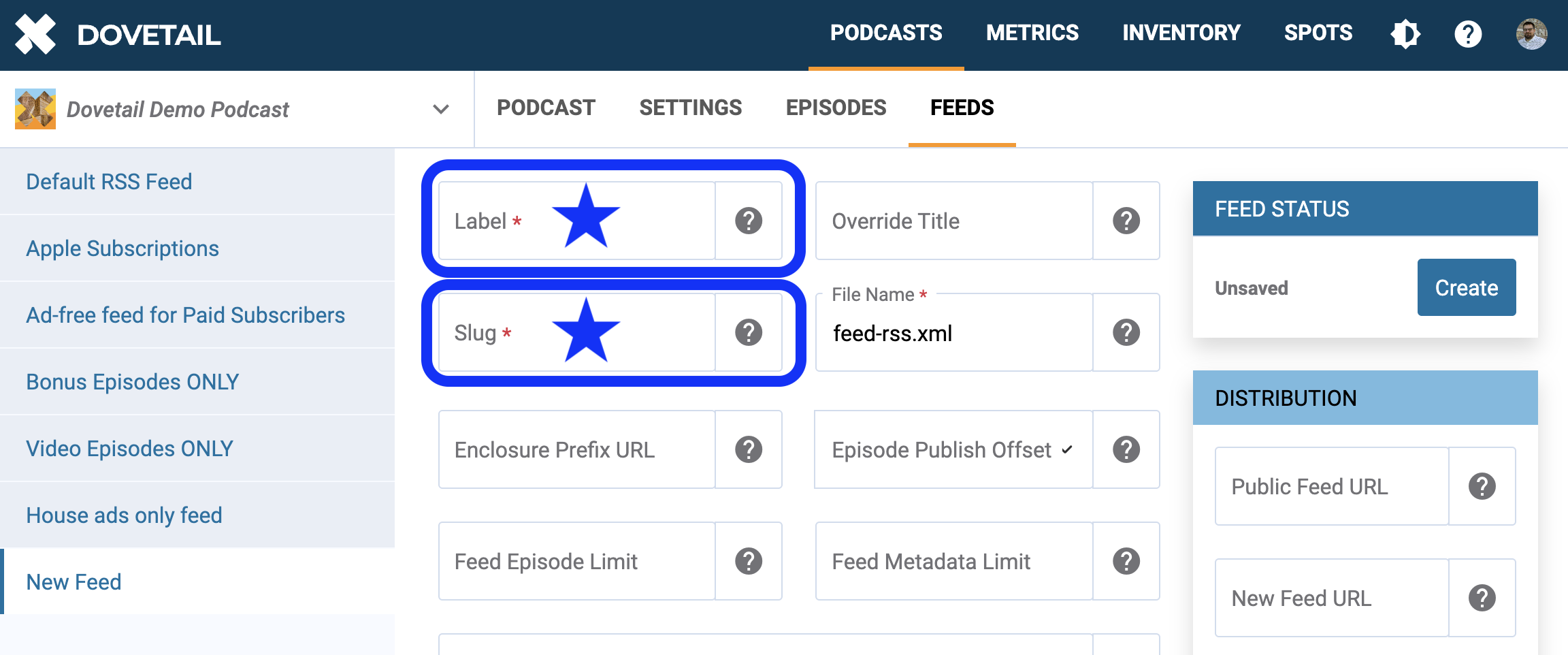Click the help icon beside Slug field

coord(749,332)
